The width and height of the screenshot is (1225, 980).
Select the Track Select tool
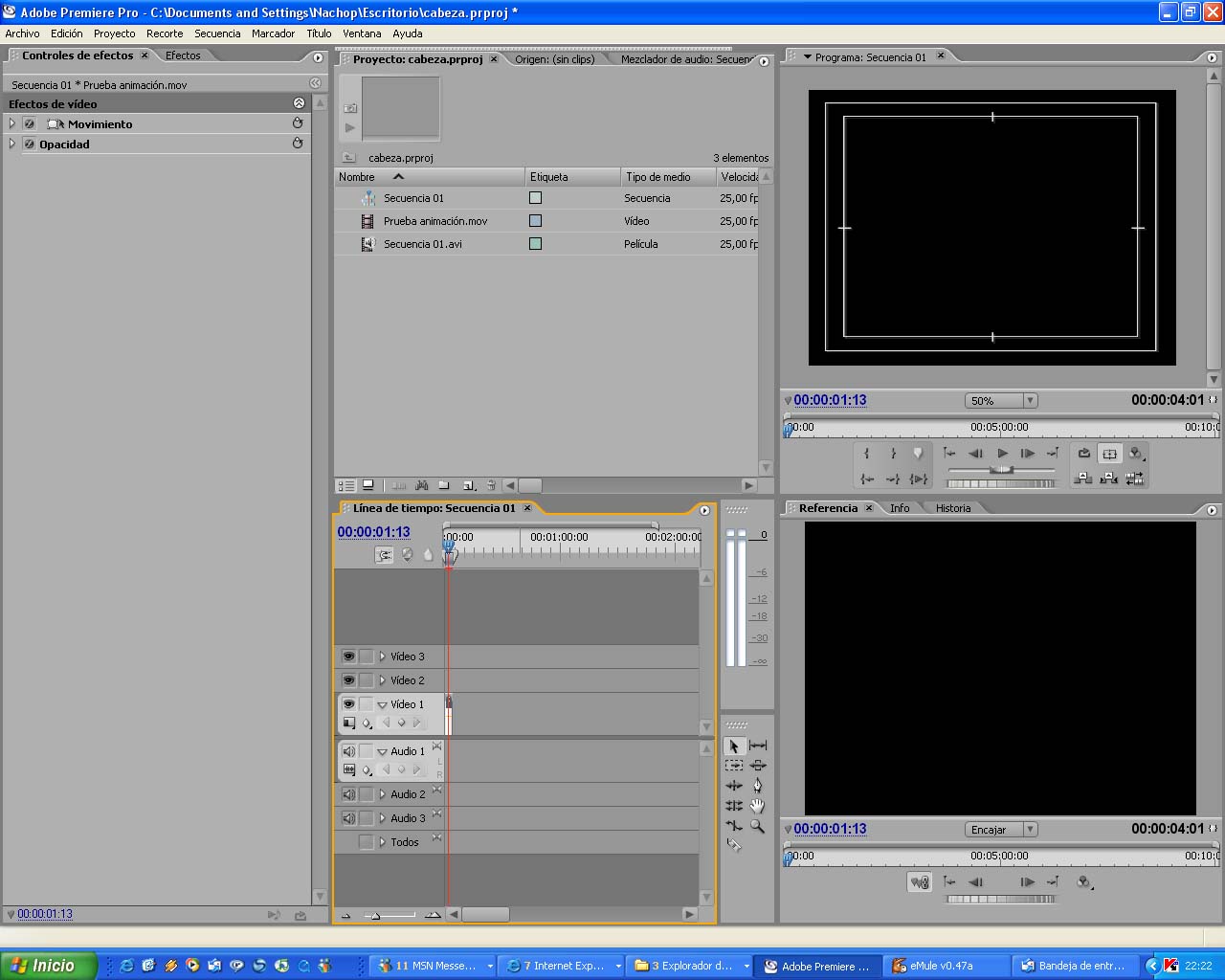click(734, 766)
